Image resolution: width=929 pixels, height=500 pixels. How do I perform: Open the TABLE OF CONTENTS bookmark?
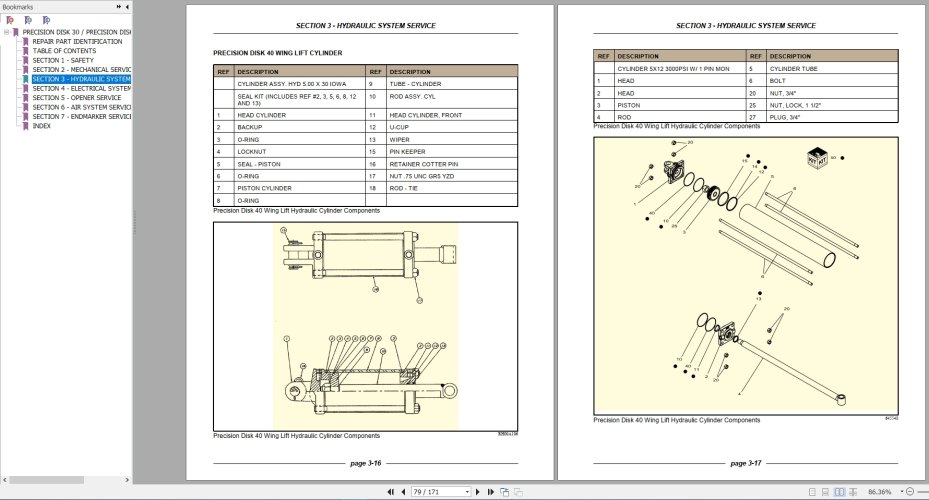tap(64, 51)
